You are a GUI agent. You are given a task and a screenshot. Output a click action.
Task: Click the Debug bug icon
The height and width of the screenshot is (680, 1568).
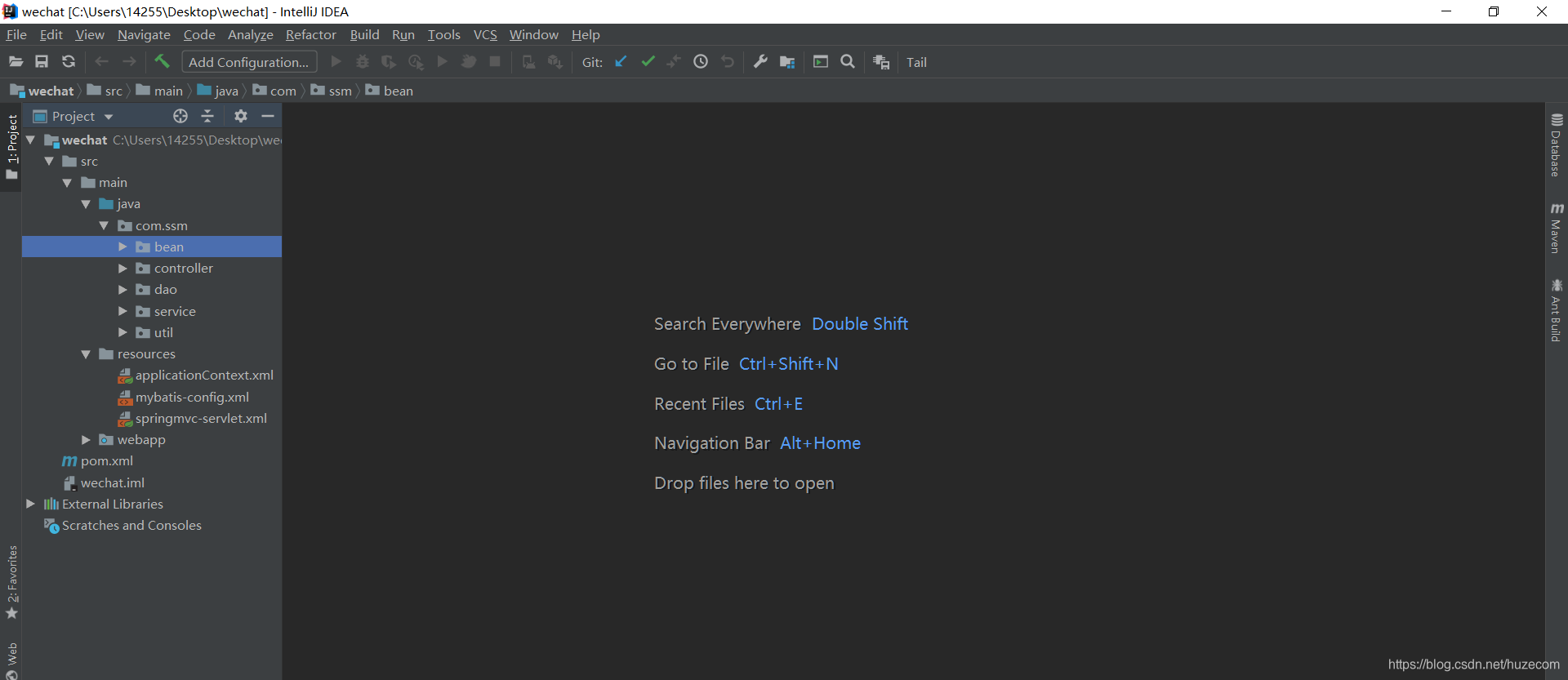click(363, 62)
